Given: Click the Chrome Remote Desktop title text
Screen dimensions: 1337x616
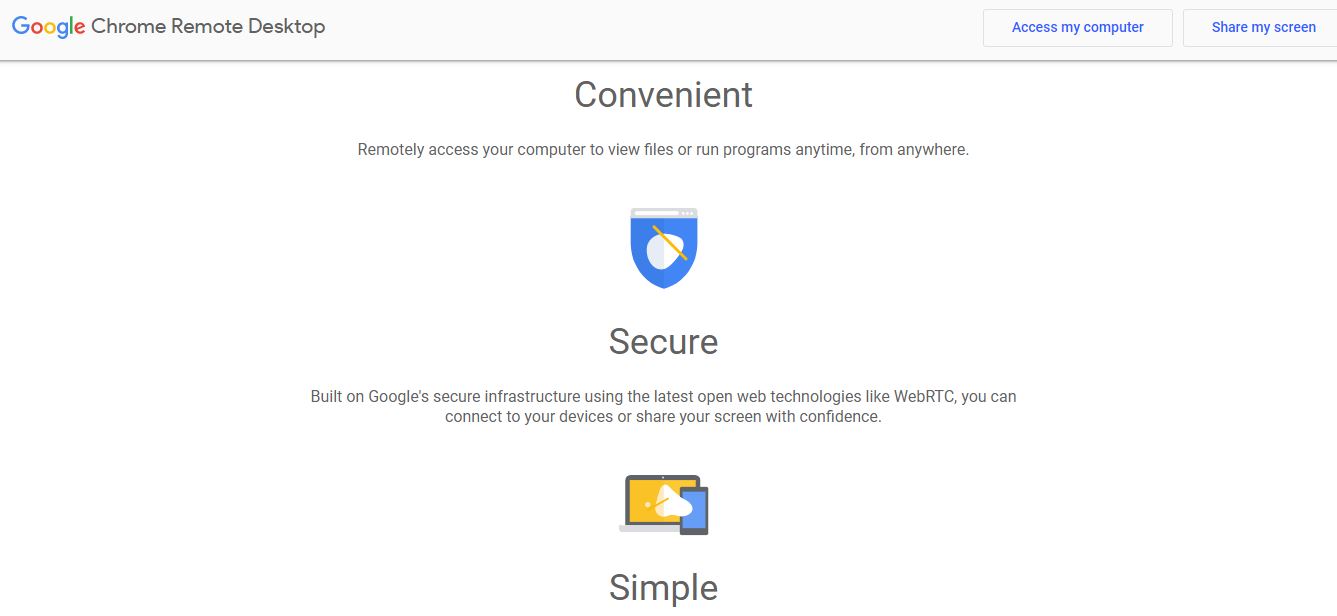Looking at the screenshot, I should (x=208, y=27).
